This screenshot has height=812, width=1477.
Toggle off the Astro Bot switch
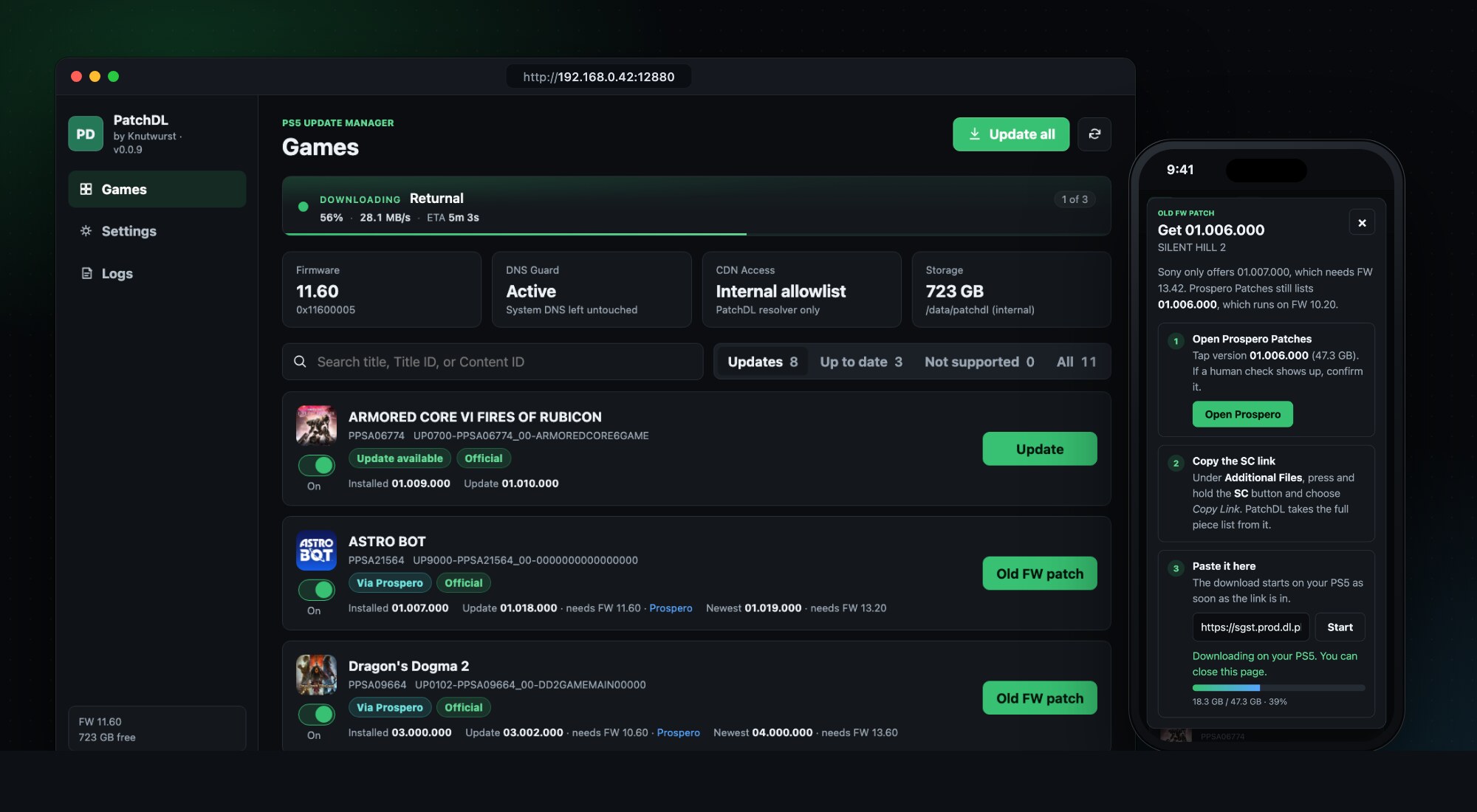316,590
